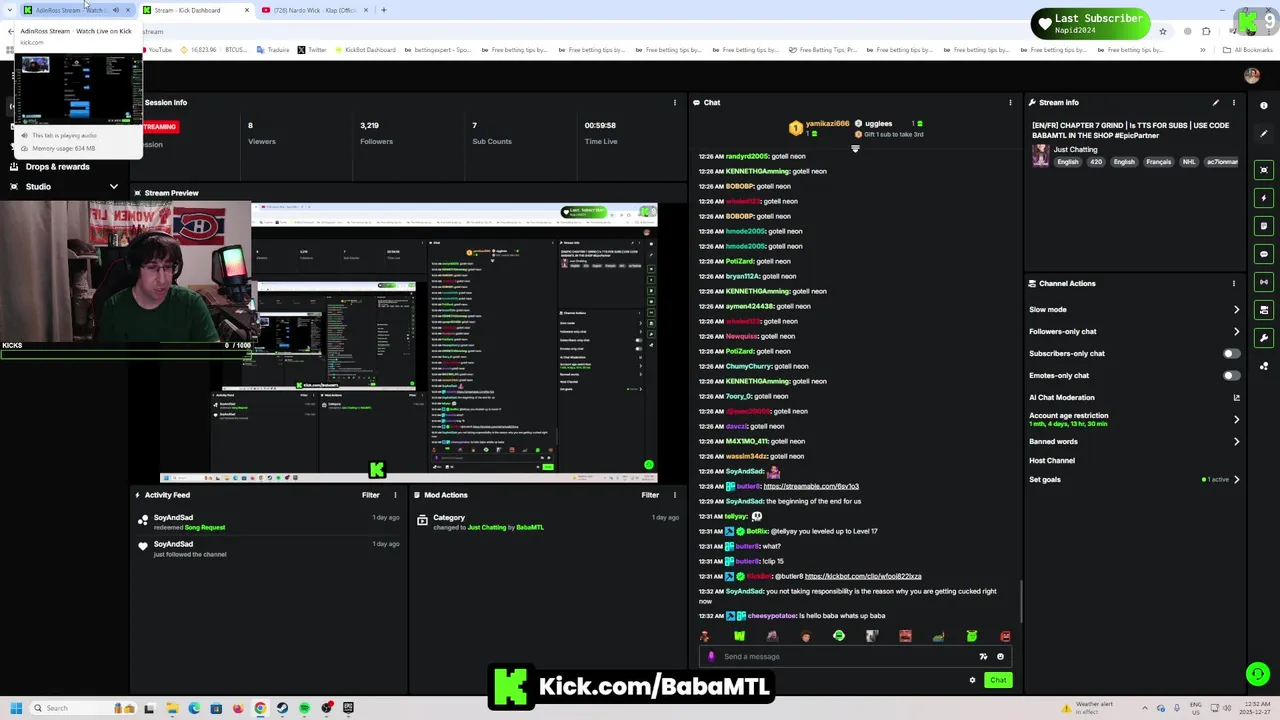This screenshot has width=1280, height=720.
Task: Open Spotify from the Windows taskbar
Action: (304, 708)
